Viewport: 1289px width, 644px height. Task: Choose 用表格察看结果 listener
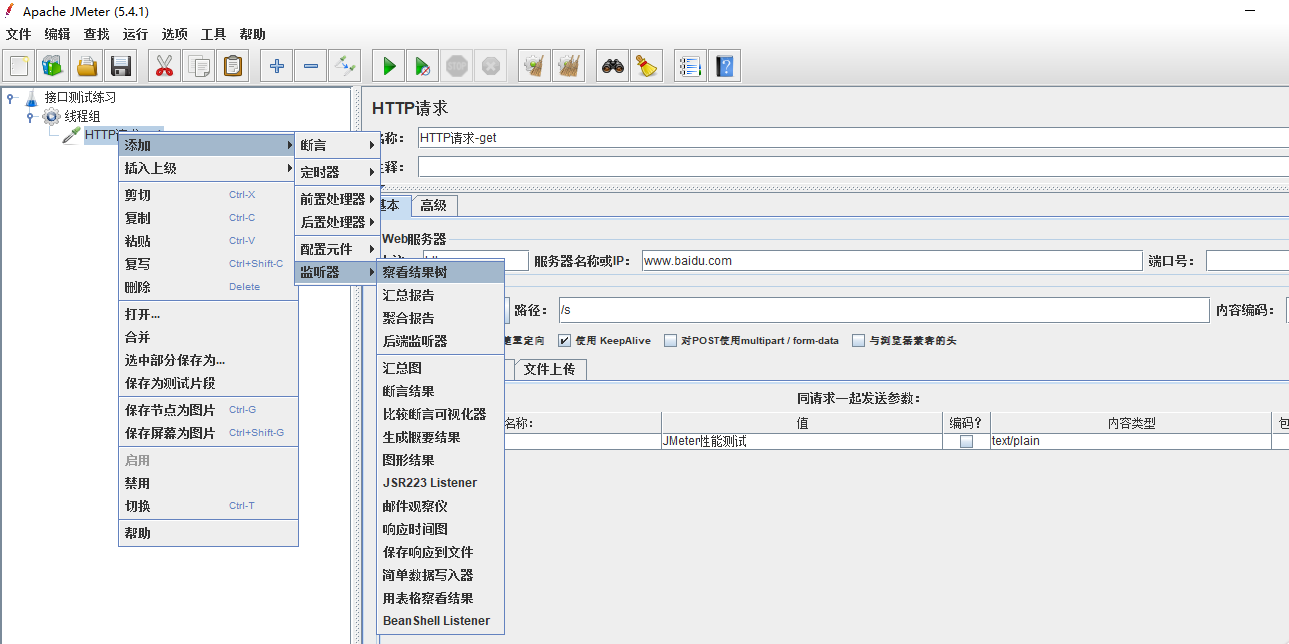coord(440,598)
